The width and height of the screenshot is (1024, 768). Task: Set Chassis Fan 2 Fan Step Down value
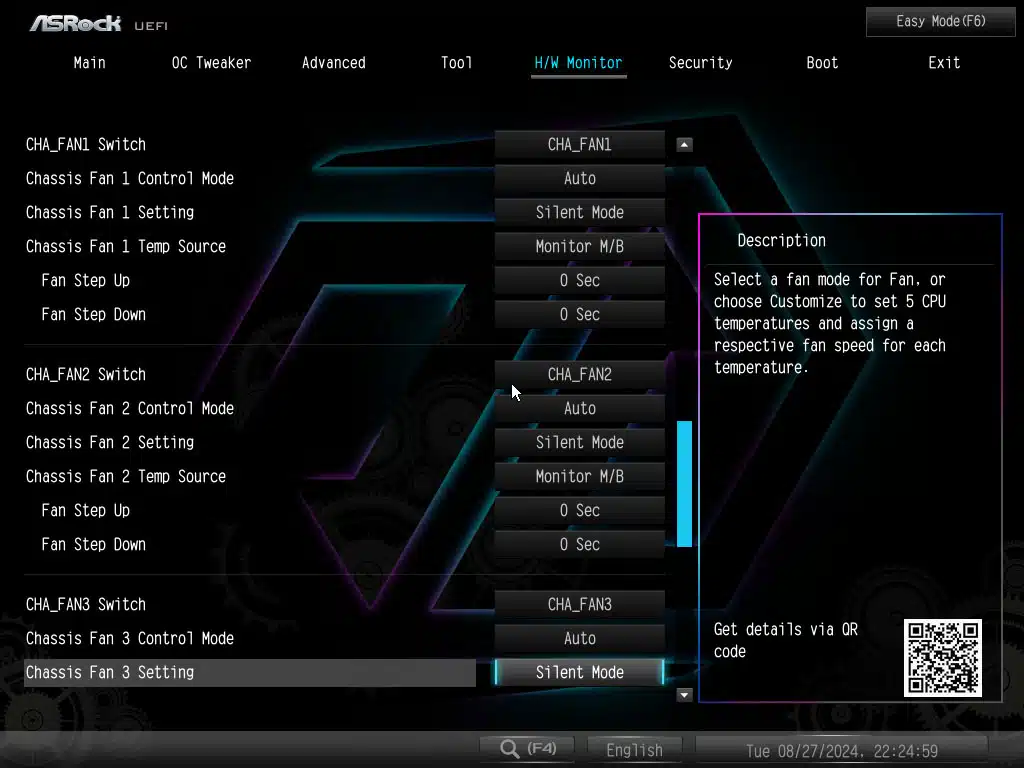[579, 545]
